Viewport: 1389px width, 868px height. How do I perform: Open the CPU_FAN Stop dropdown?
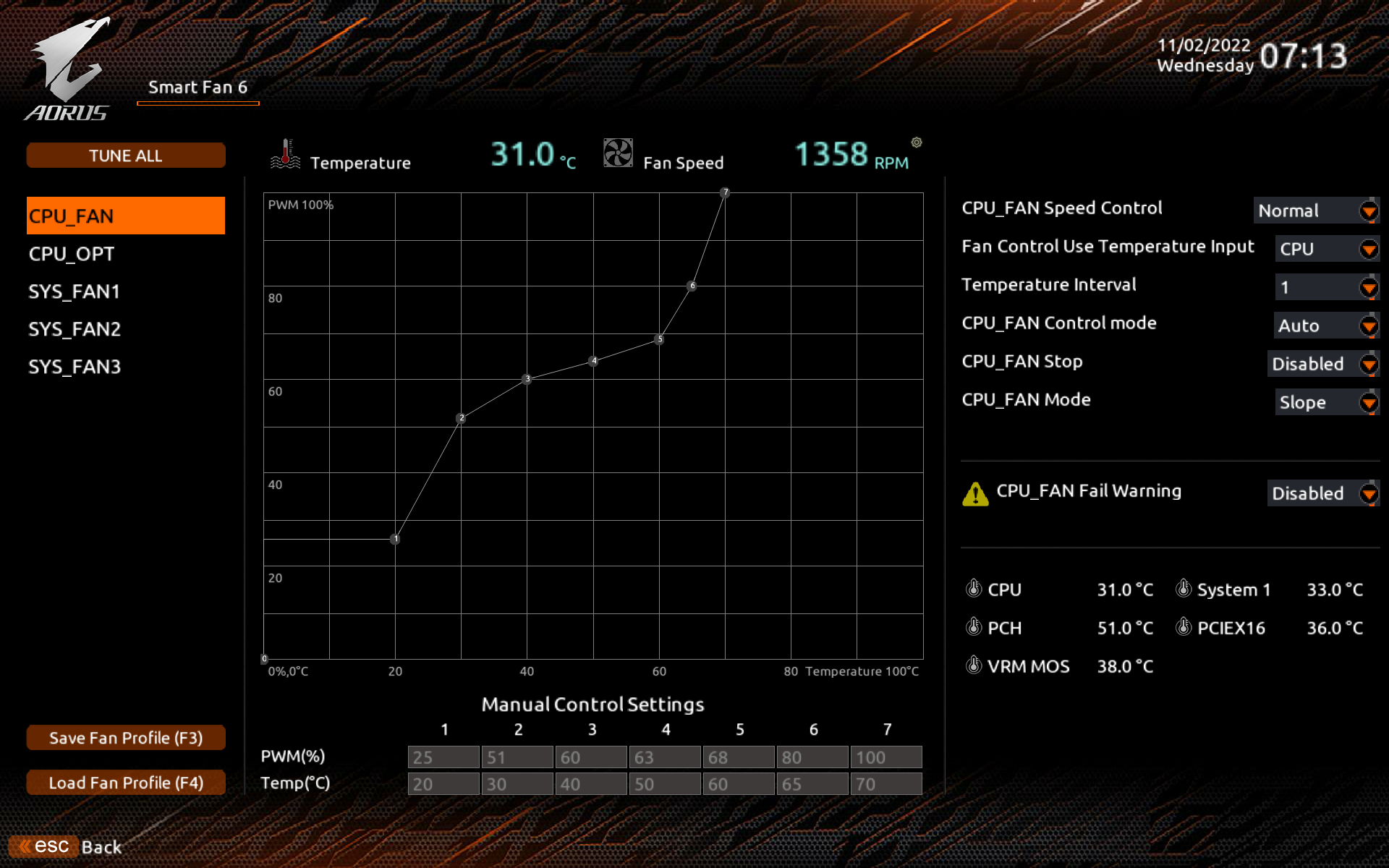point(1323,364)
